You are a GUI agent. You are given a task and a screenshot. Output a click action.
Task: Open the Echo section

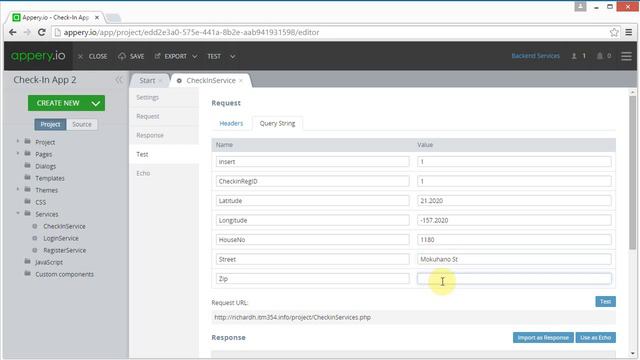pyautogui.click(x=164, y=173)
